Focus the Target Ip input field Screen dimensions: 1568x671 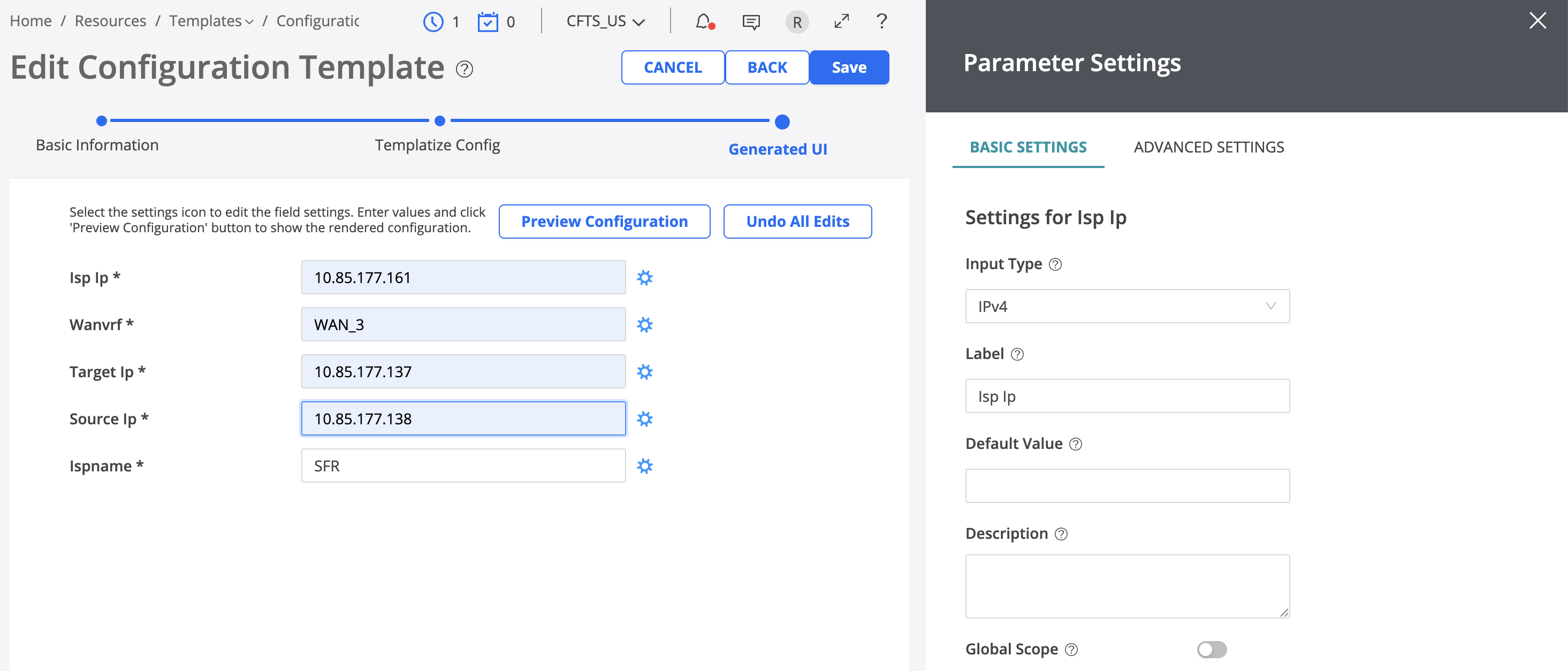[463, 371]
